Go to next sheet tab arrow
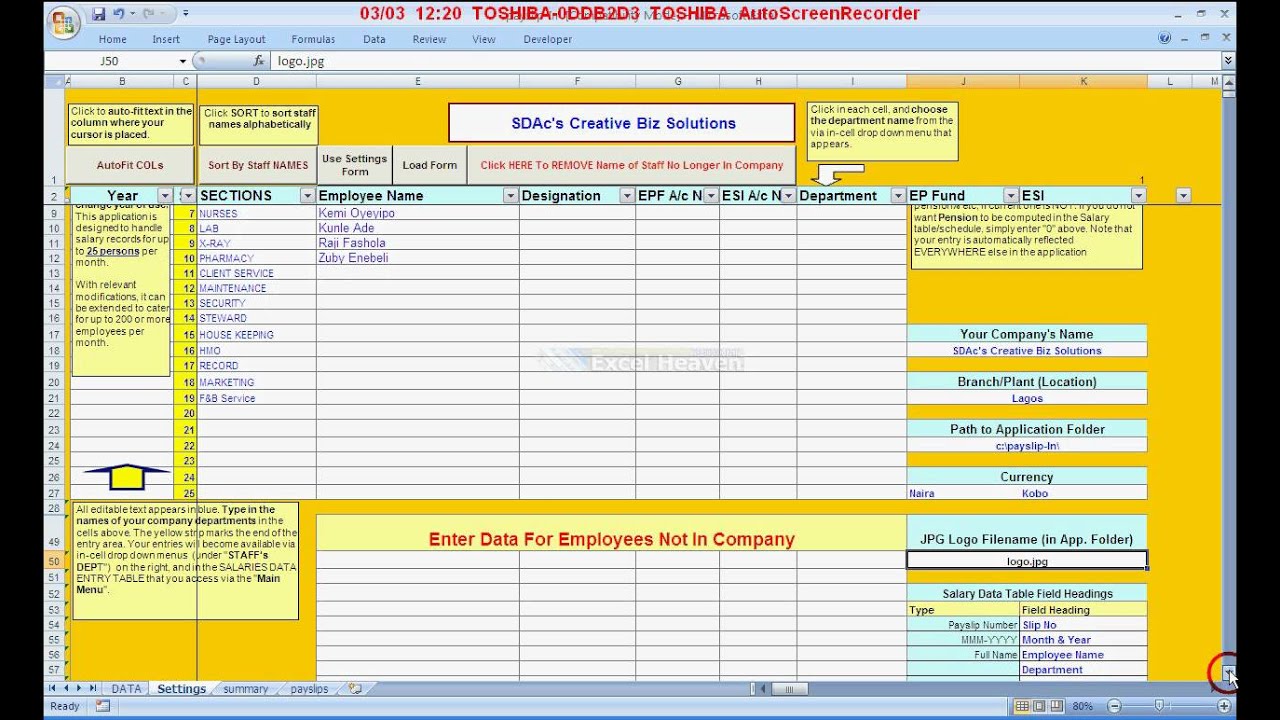Viewport: 1280px width, 720px height. (x=79, y=689)
